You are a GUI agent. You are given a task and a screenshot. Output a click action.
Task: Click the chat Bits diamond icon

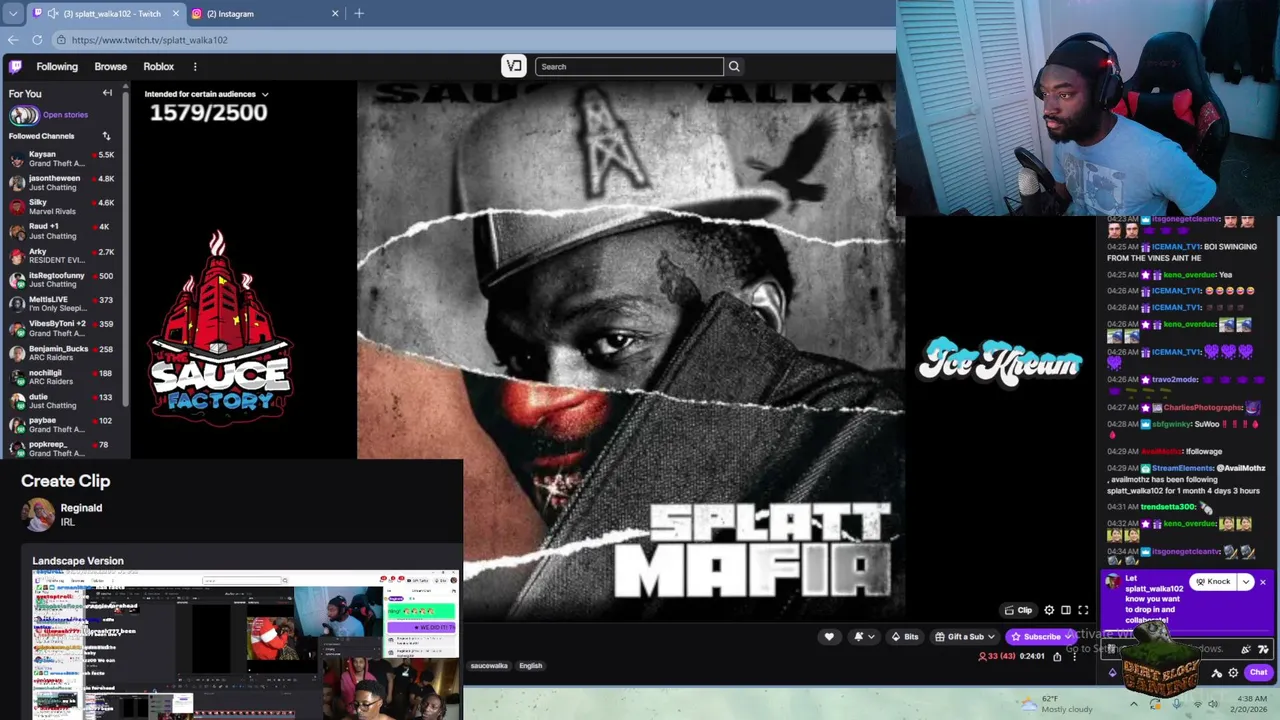[1113, 673]
